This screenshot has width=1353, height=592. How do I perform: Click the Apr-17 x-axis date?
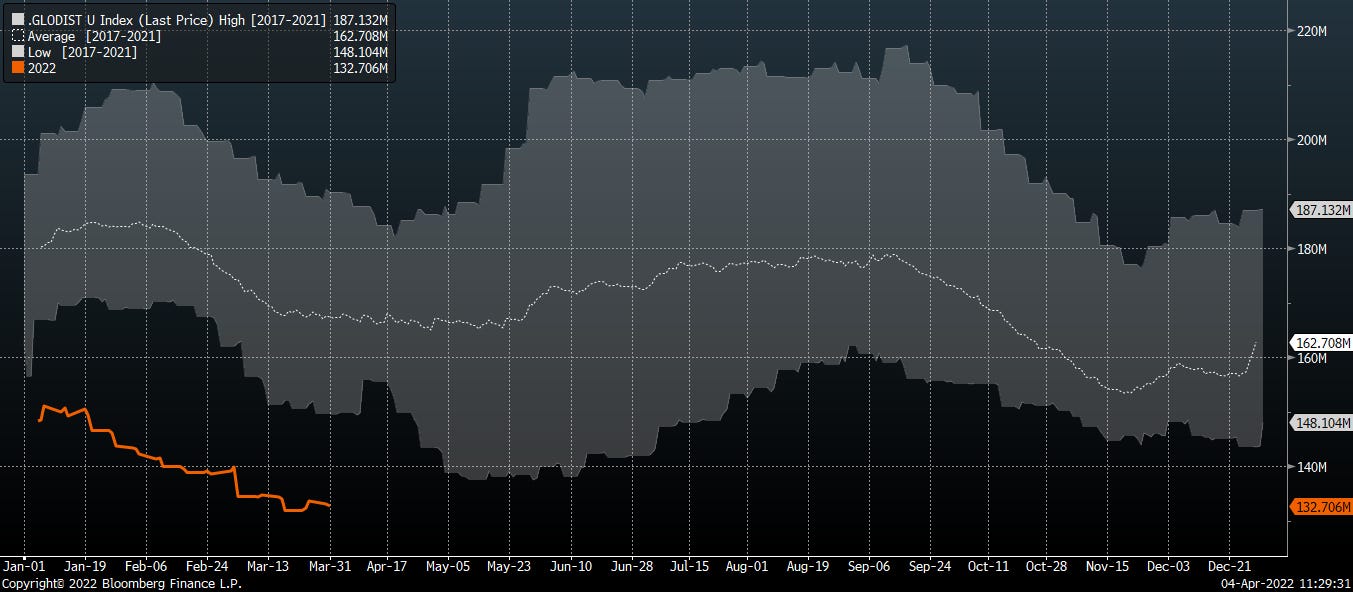tap(386, 567)
